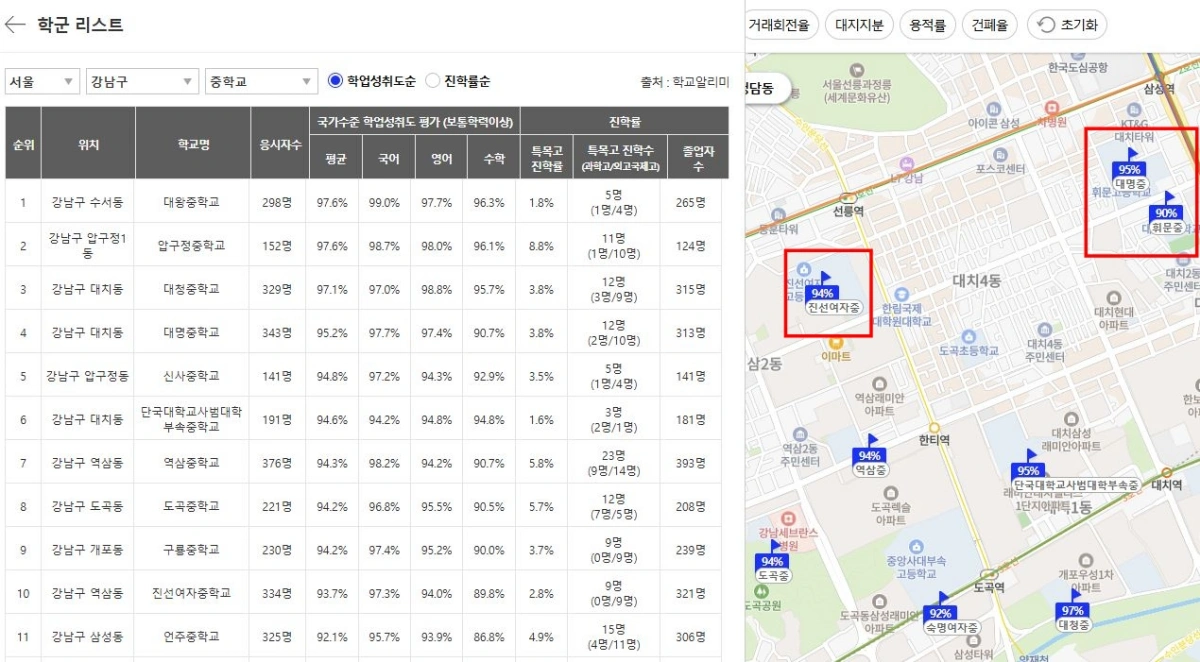Select the 진선여자중학교 row name
Viewport: 1200px width, 662px height.
(x=191, y=593)
